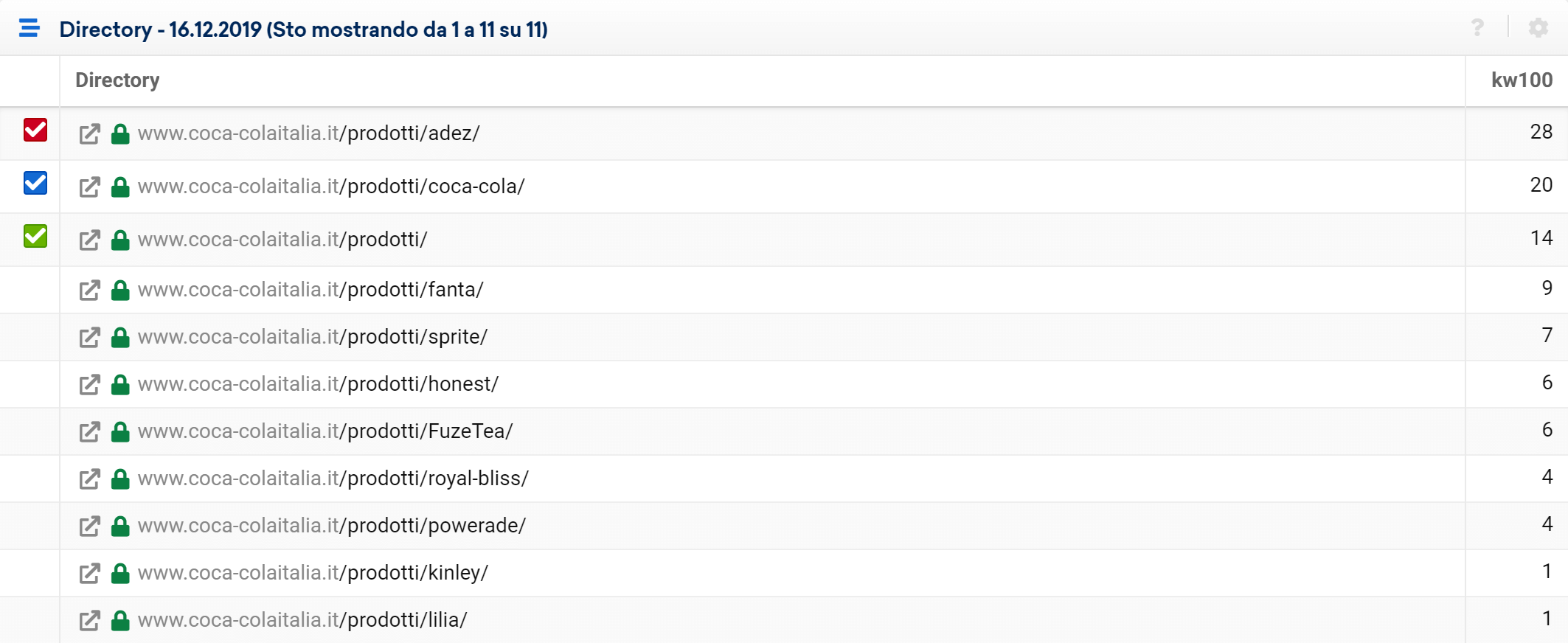Open external link icon for prodotti/adez/

[x=89, y=134]
